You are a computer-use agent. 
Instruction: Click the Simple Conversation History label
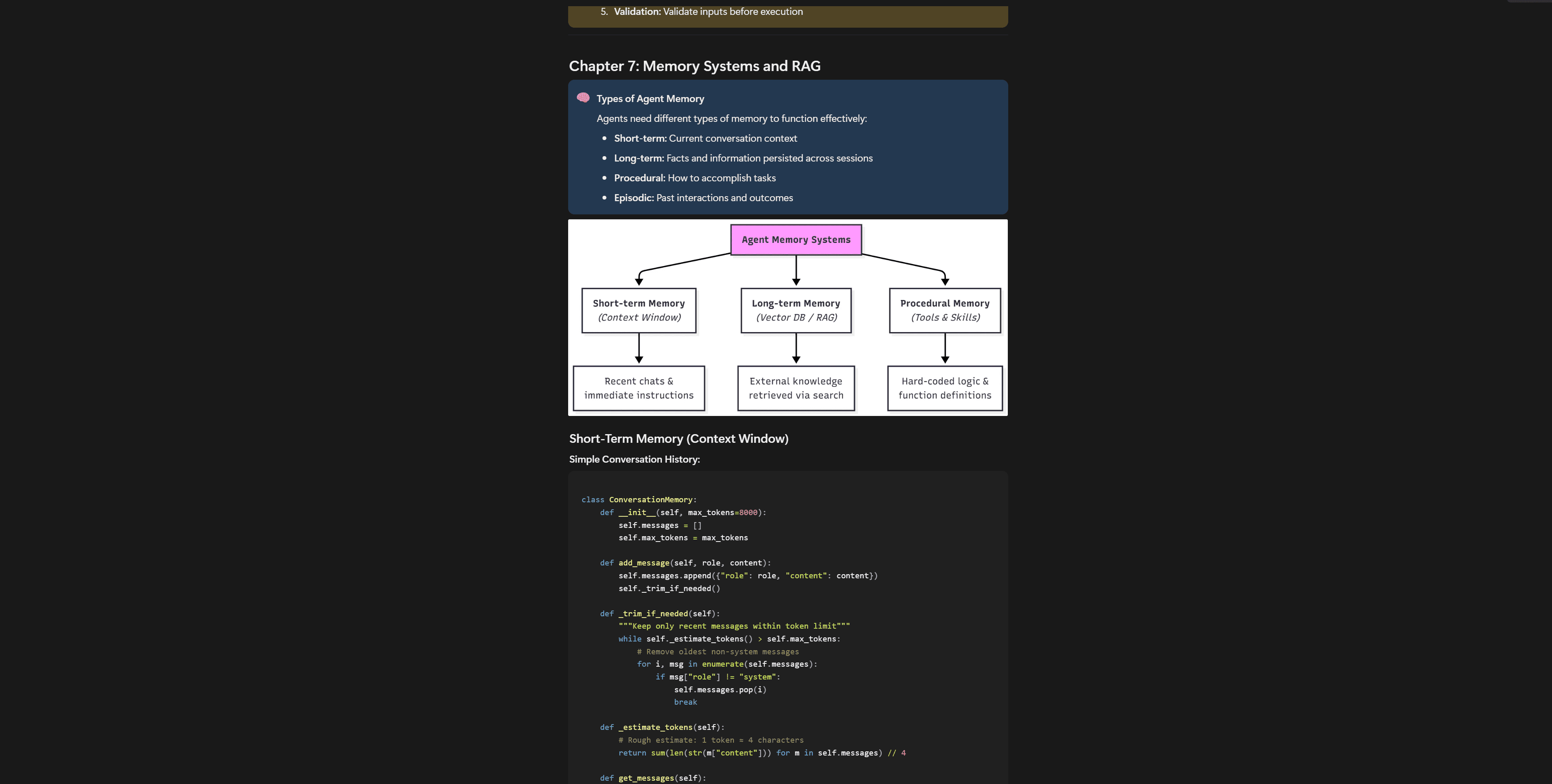(x=633, y=459)
